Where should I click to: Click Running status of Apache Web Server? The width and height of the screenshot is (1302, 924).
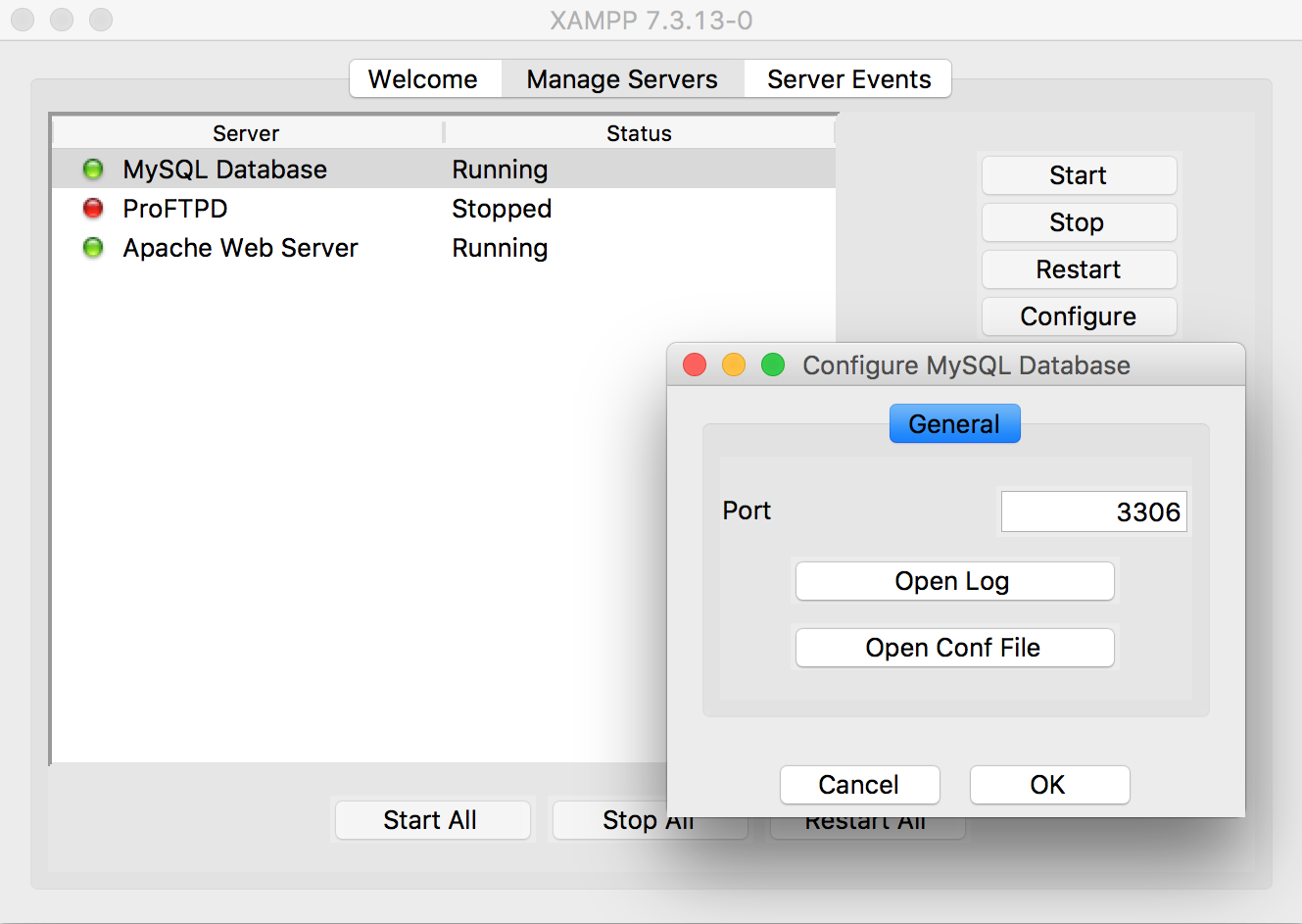[x=500, y=249]
